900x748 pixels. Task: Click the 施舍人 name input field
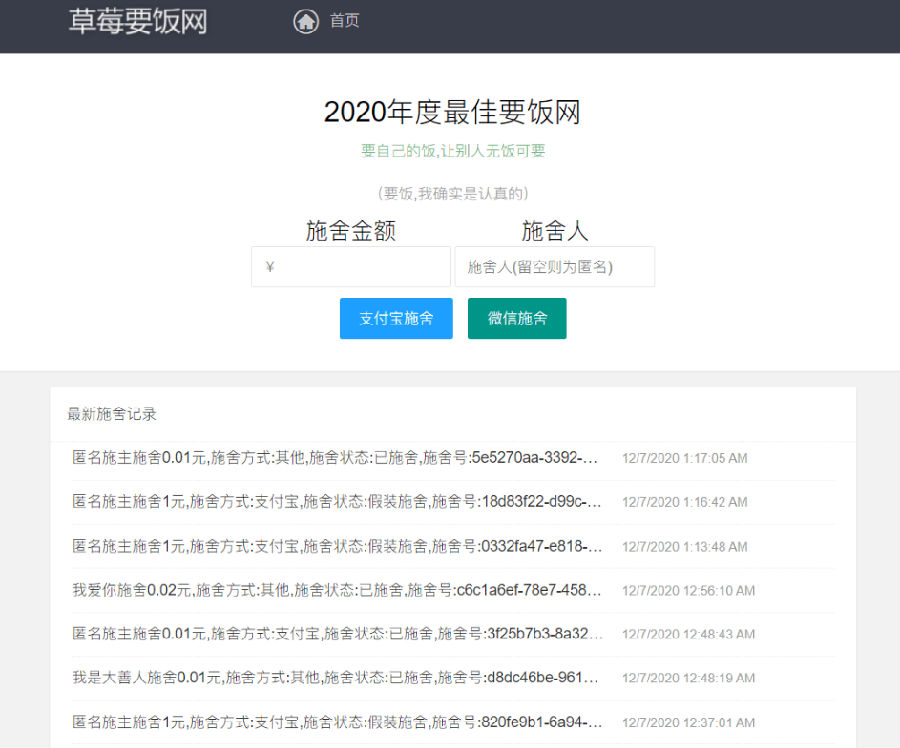coord(555,266)
